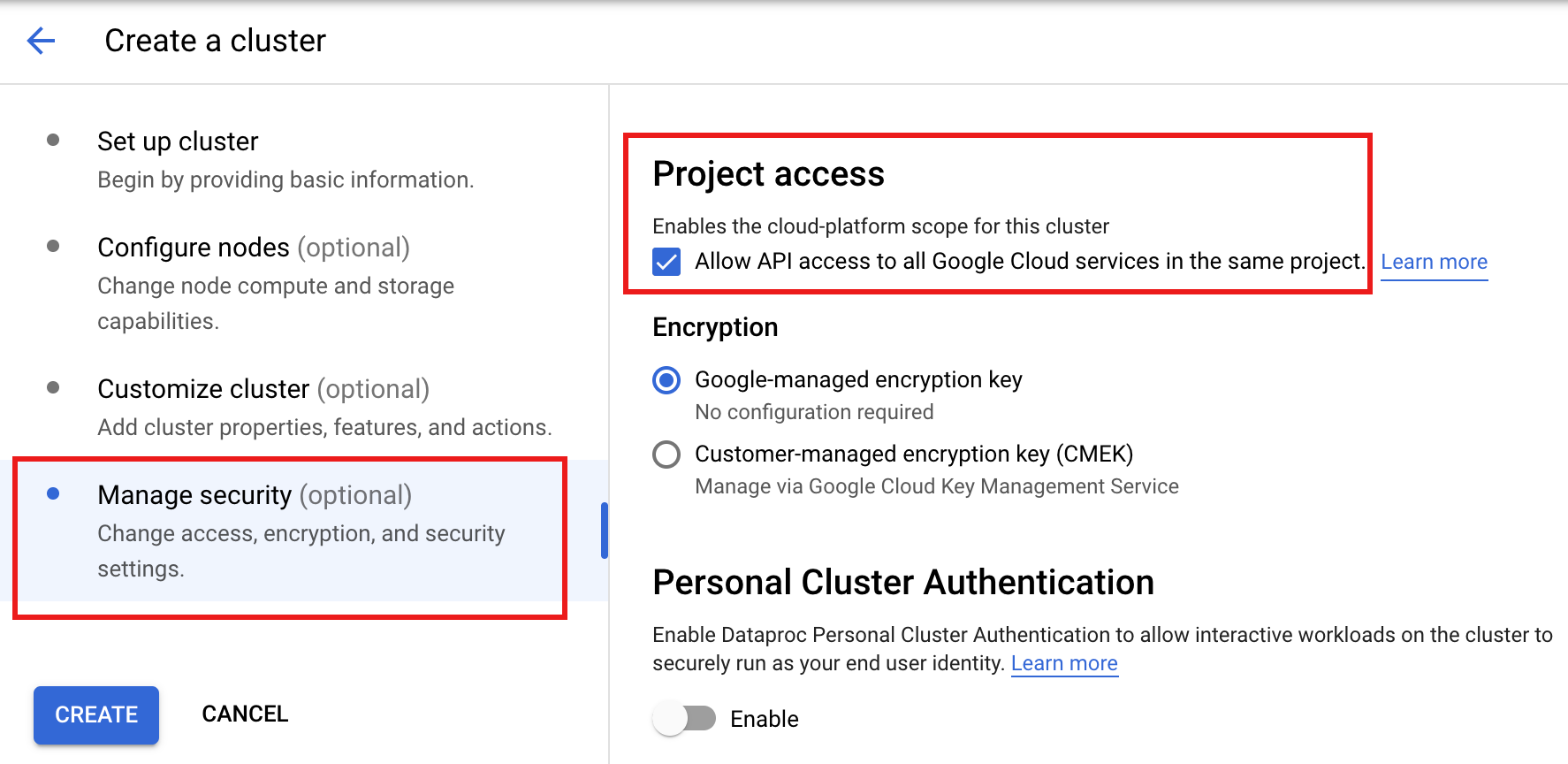Screen dimensions: 1568x764
Task: Select Manage security step
Action: [x=194, y=495]
